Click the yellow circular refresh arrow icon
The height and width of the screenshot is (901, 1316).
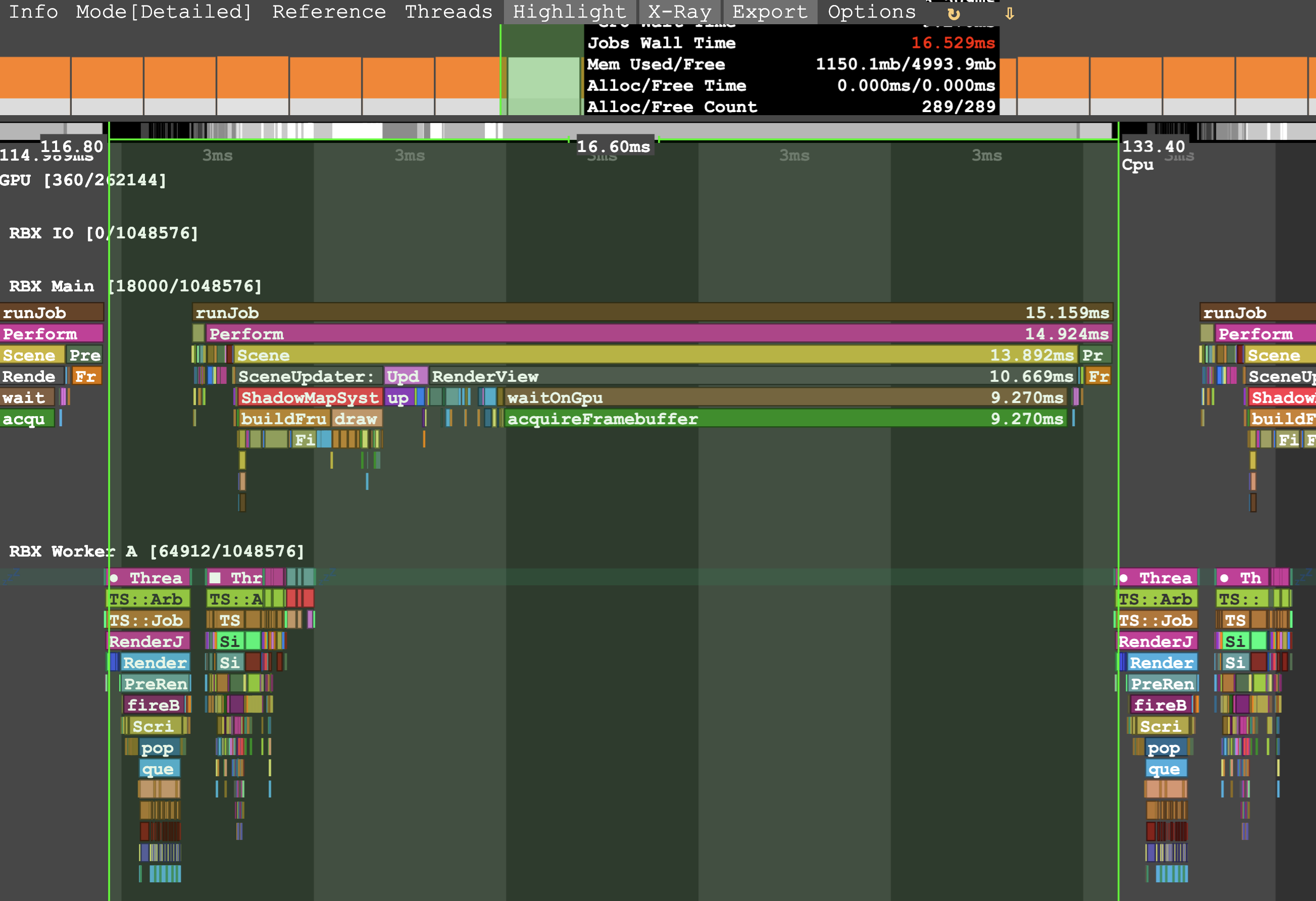point(953,14)
